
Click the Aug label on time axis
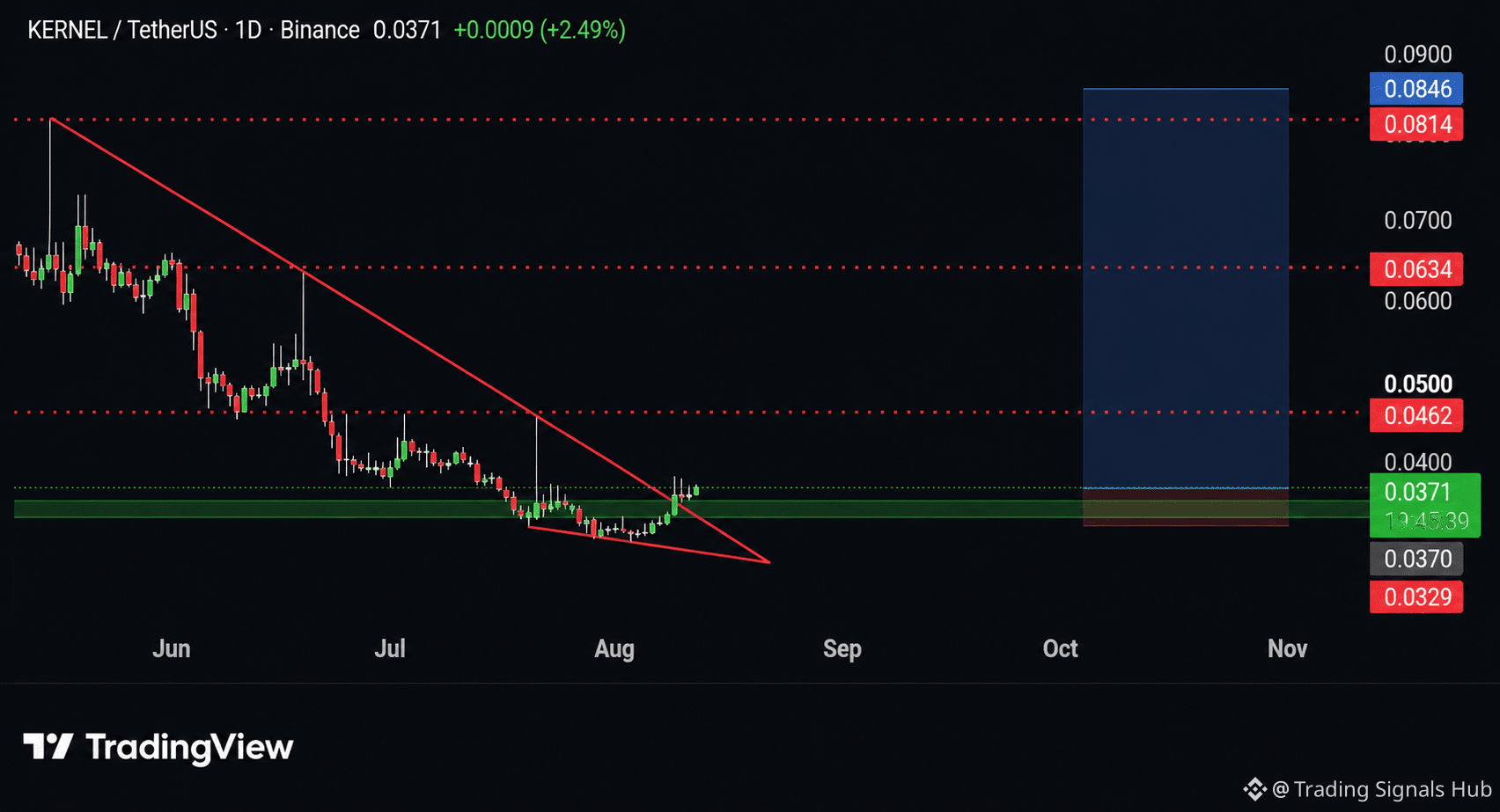[614, 649]
